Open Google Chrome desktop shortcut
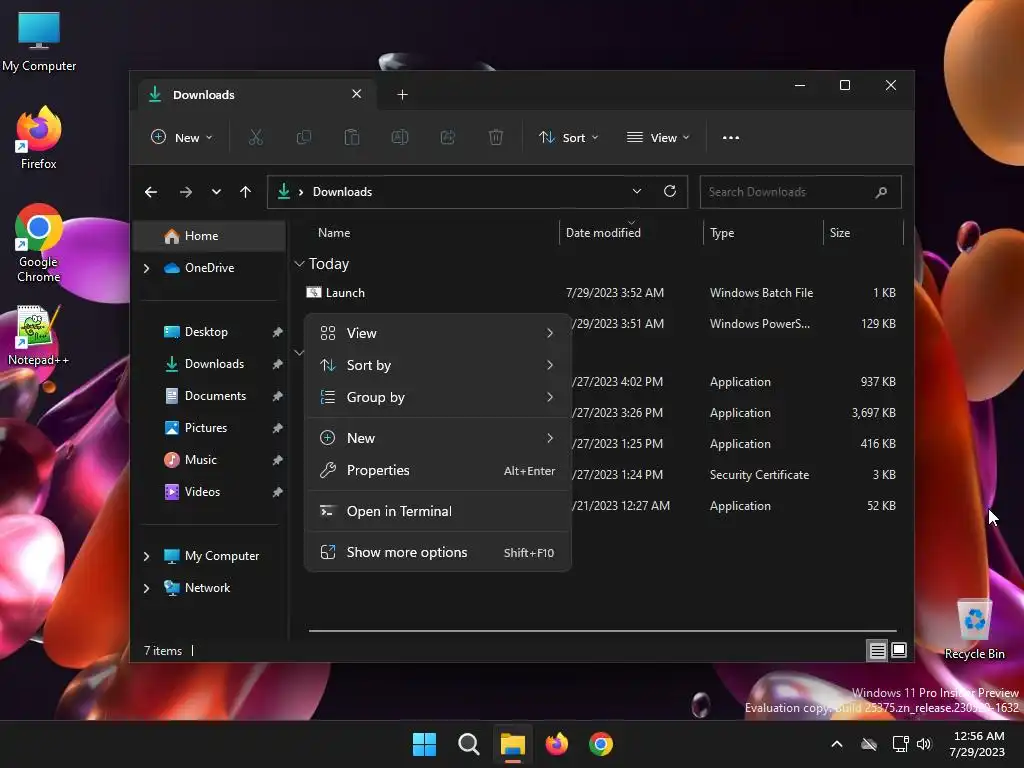The width and height of the screenshot is (1024, 768). (39, 243)
